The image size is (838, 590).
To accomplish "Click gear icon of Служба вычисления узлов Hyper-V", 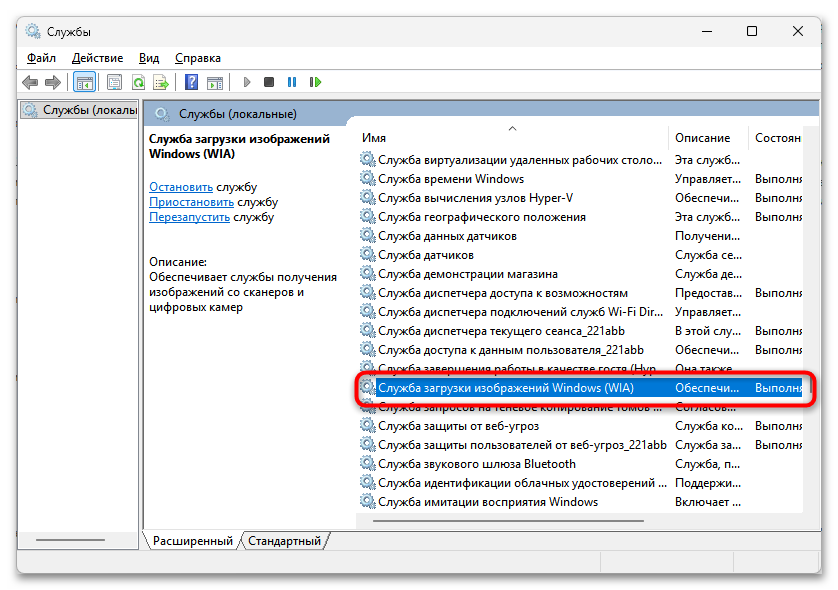I will [368, 197].
